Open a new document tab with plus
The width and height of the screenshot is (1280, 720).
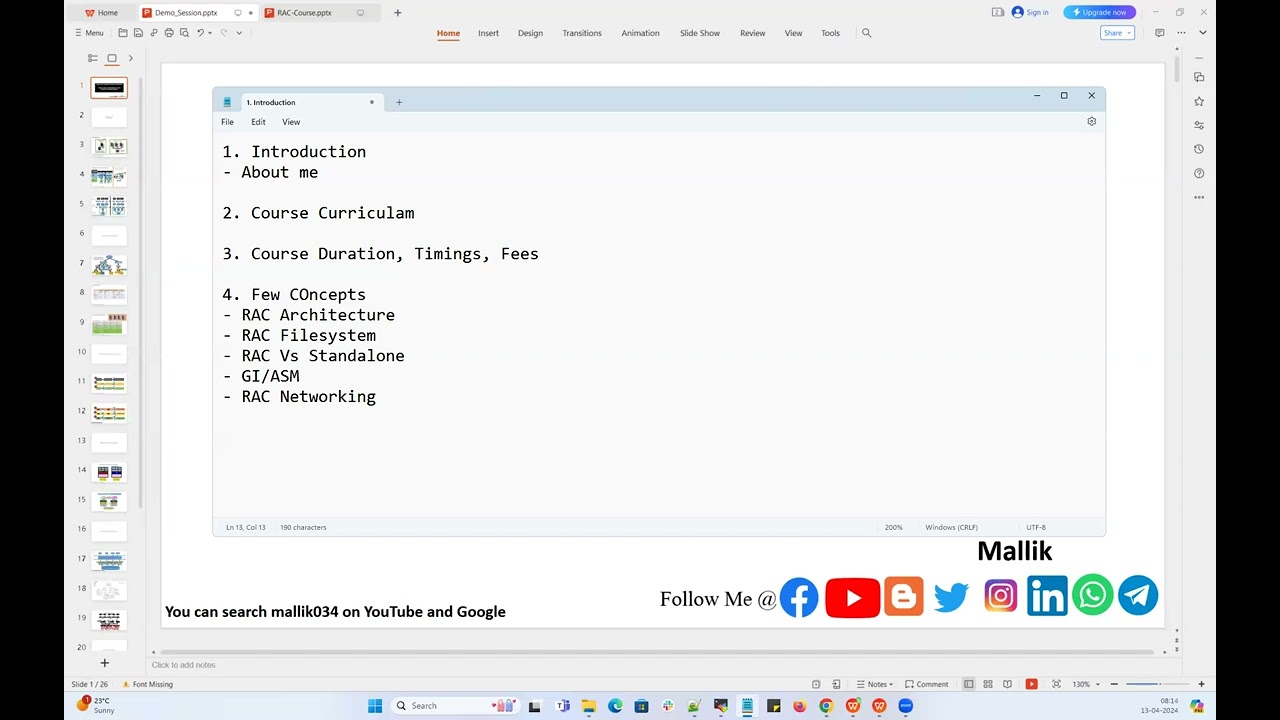(398, 13)
